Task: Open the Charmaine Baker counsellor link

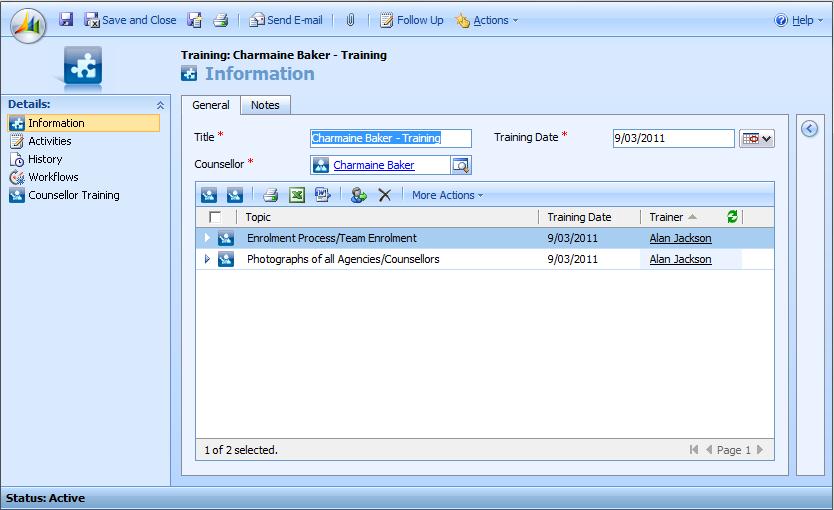Action: coord(373,165)
